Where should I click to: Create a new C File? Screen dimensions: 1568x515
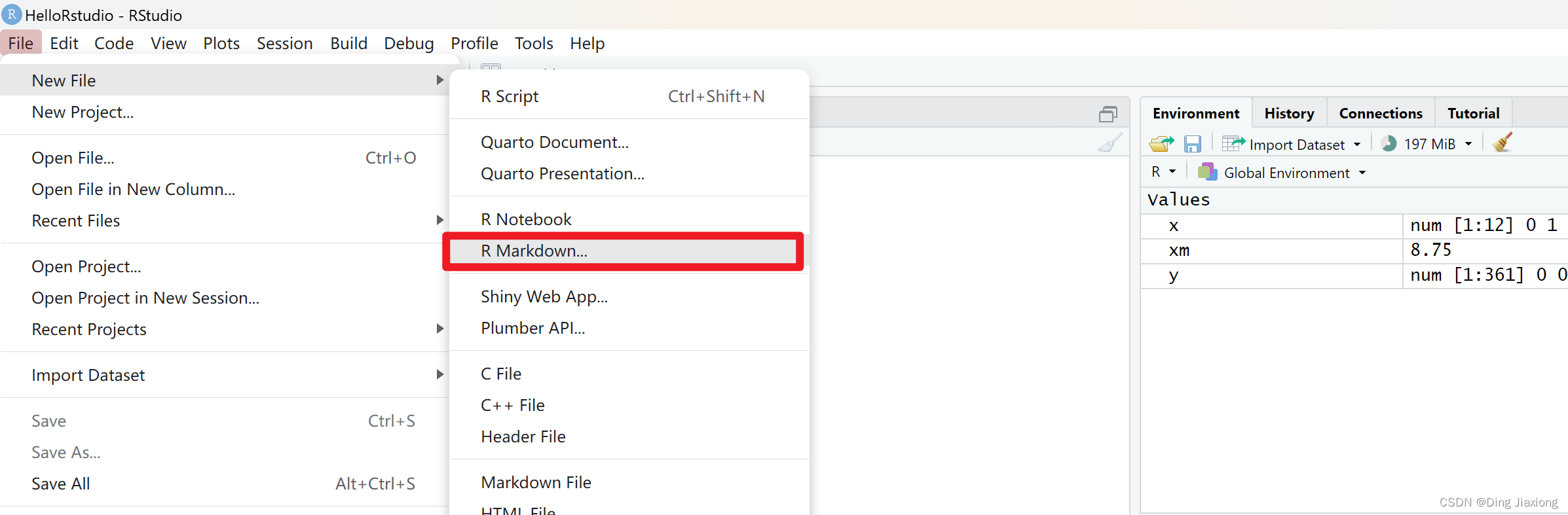tap(629, 374)
